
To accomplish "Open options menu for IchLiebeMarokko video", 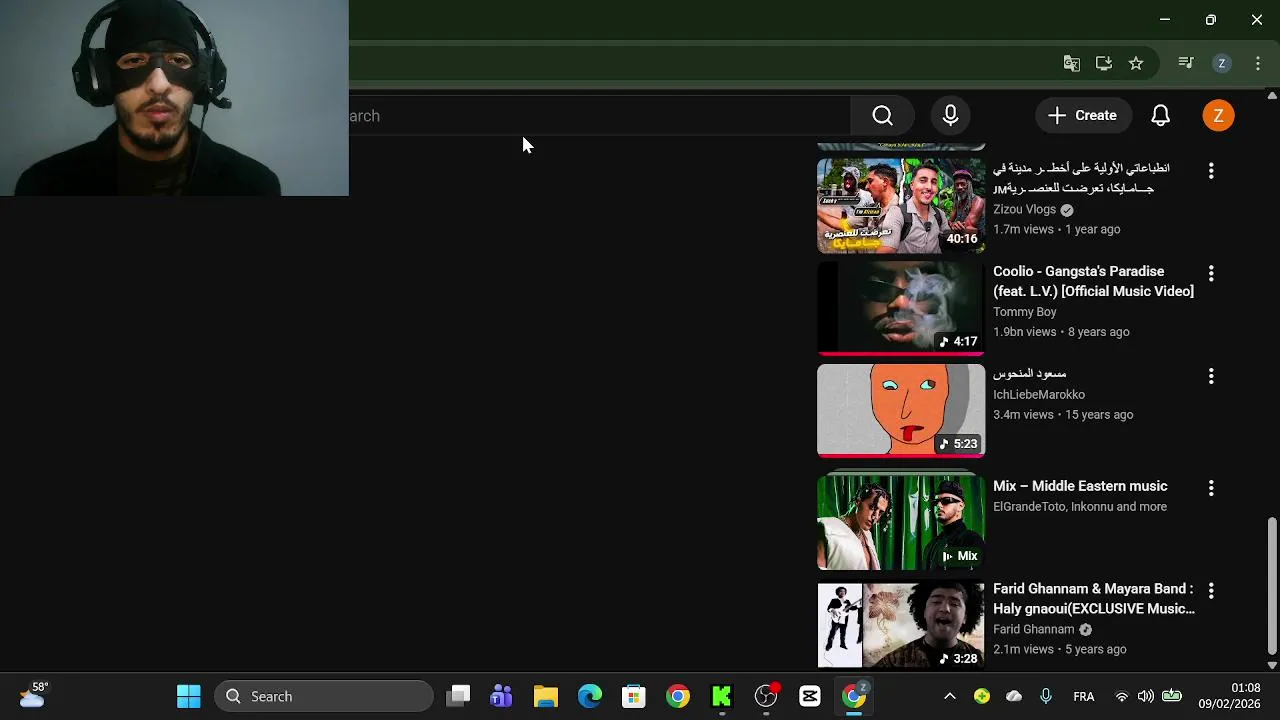I will [1211, 376].
